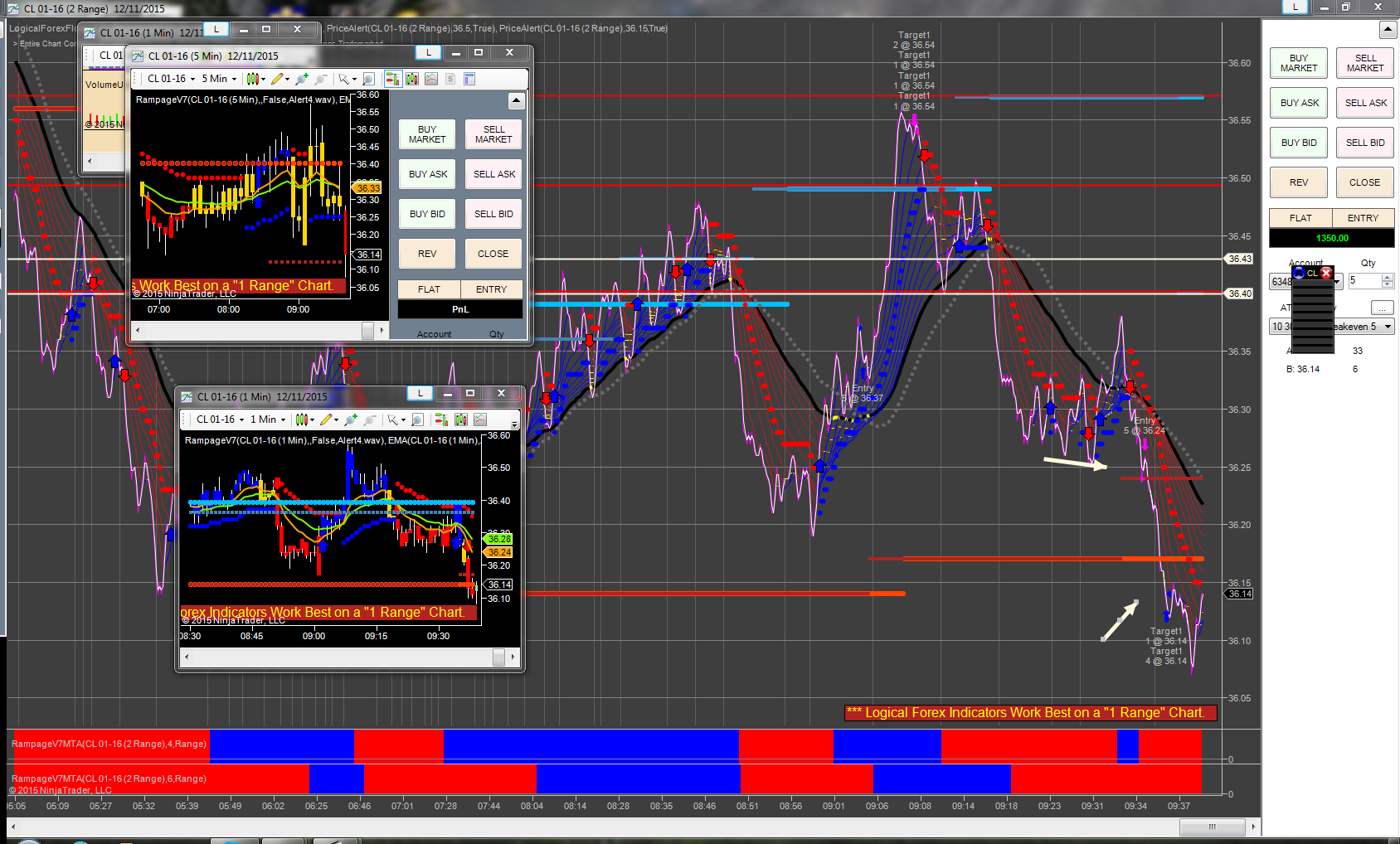Viewport: 1400px width, 844px height.
Task: Click scroll right arrow in 5 Min window scrollbar
Action: point(382,330)
